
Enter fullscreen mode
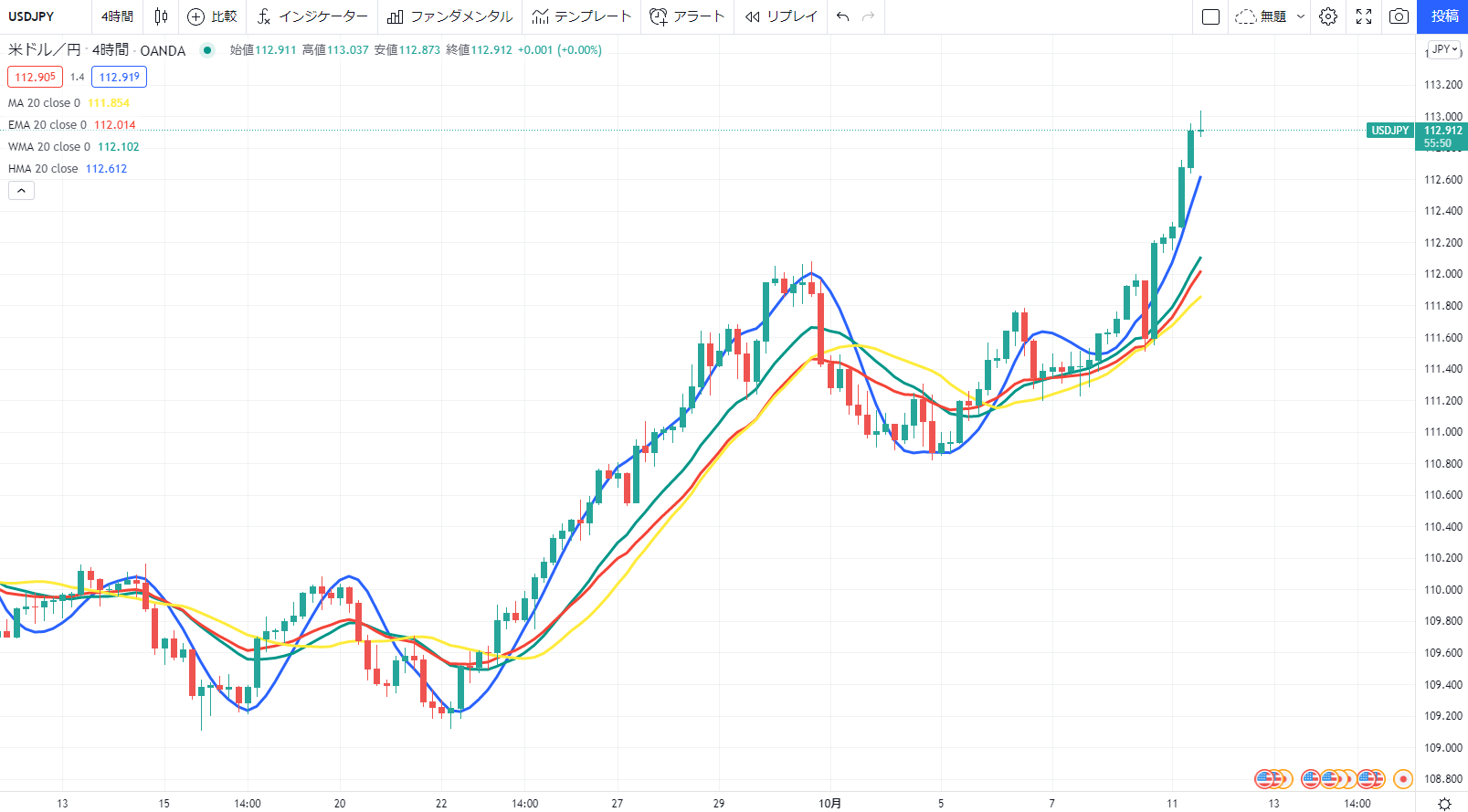[1364, 16]
